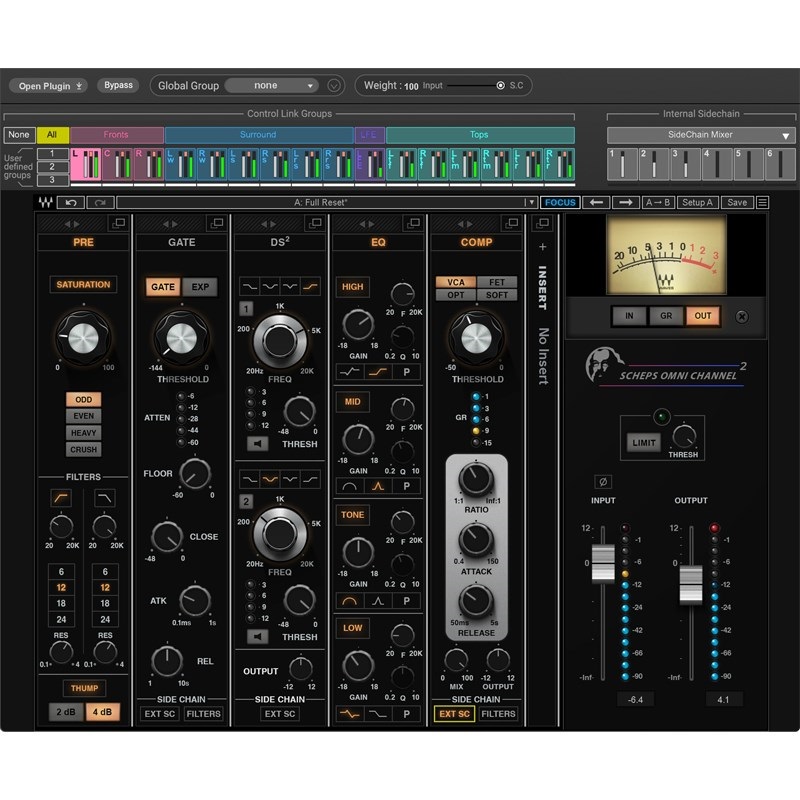The height and width of the screenshot is (800, 800).
Task: Toggle the LIMIT button
Action: tap(643, 442)
